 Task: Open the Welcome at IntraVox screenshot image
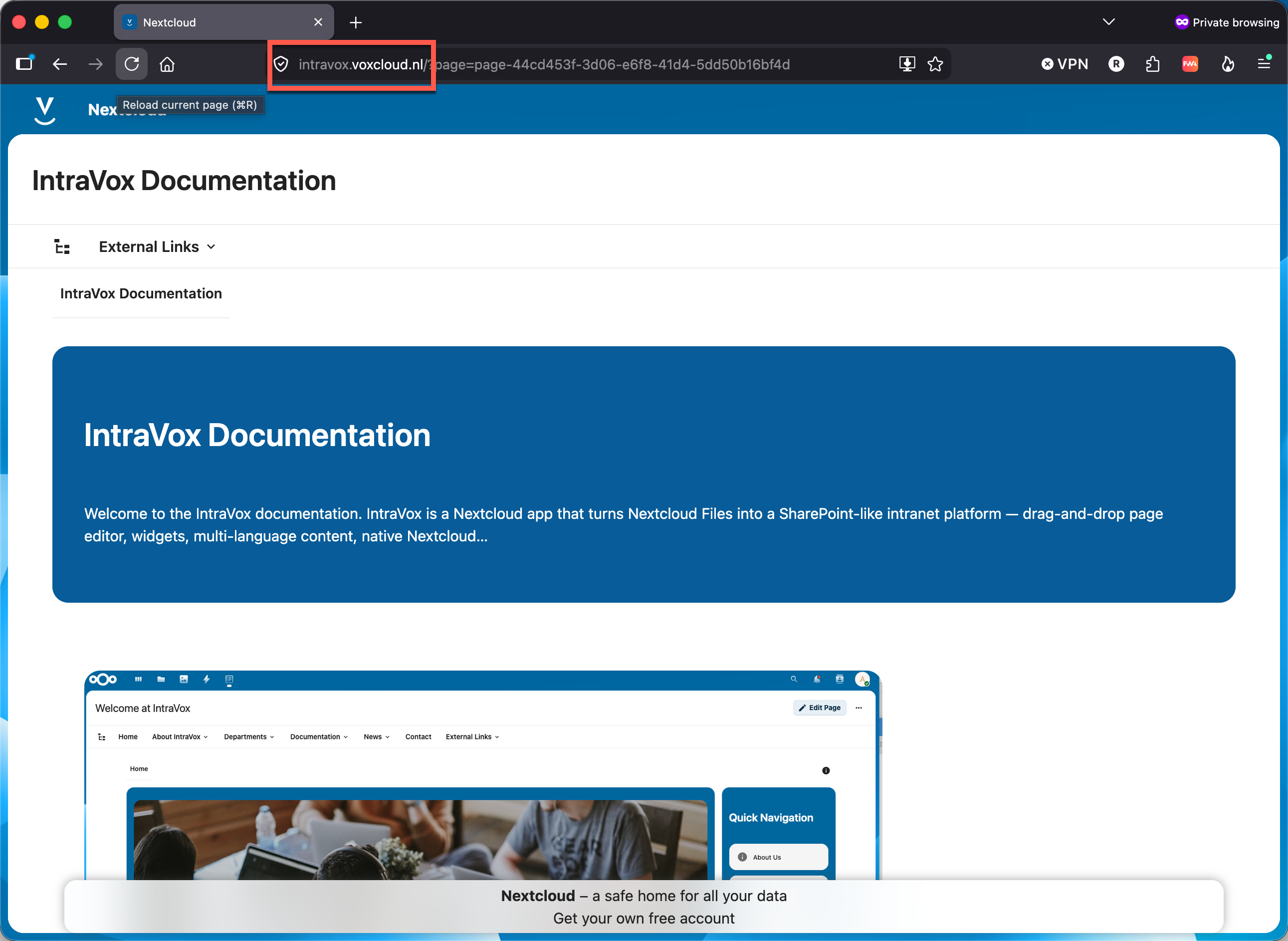[482, 775]
